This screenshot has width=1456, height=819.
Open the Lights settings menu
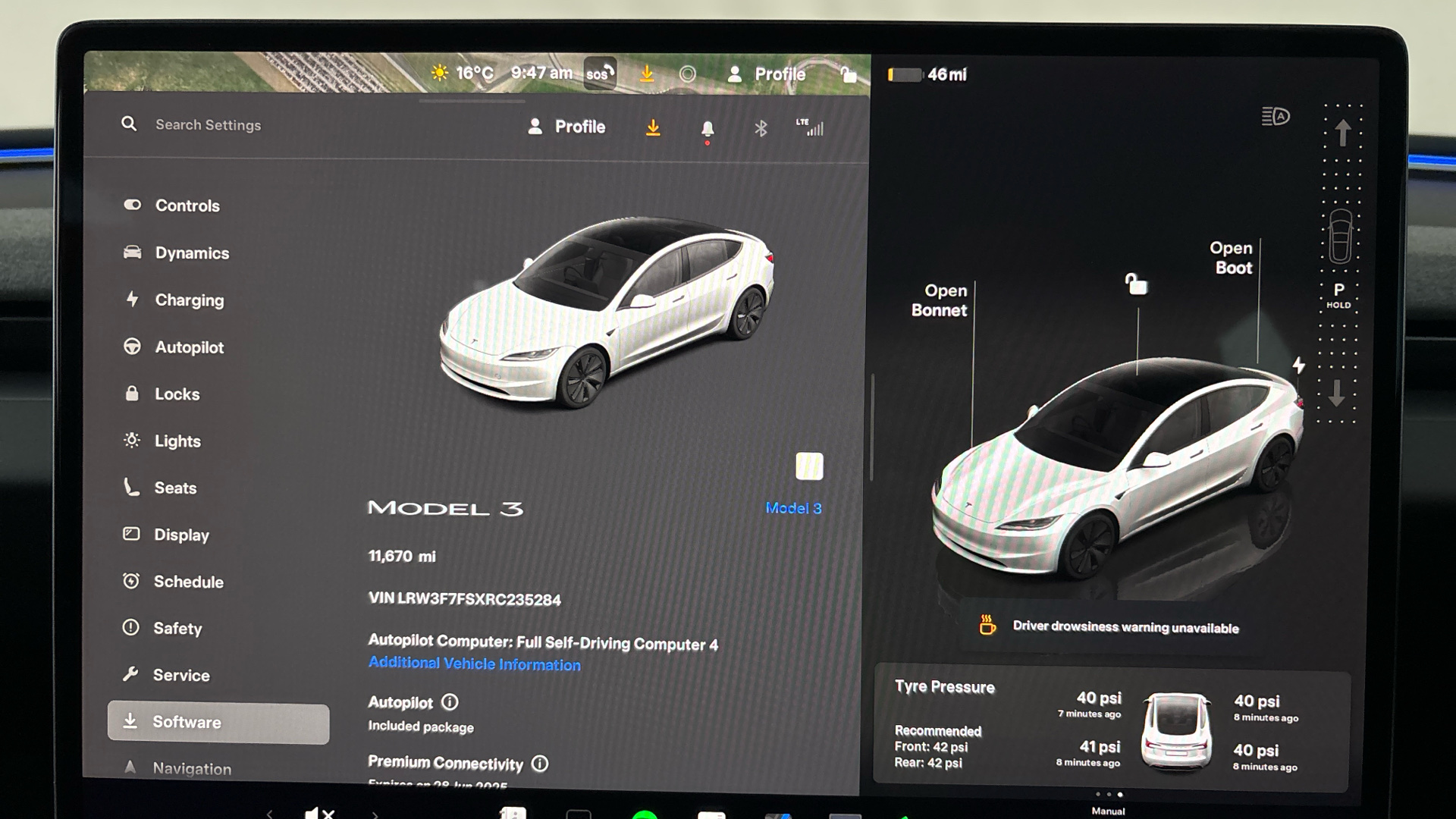(162, 441)
